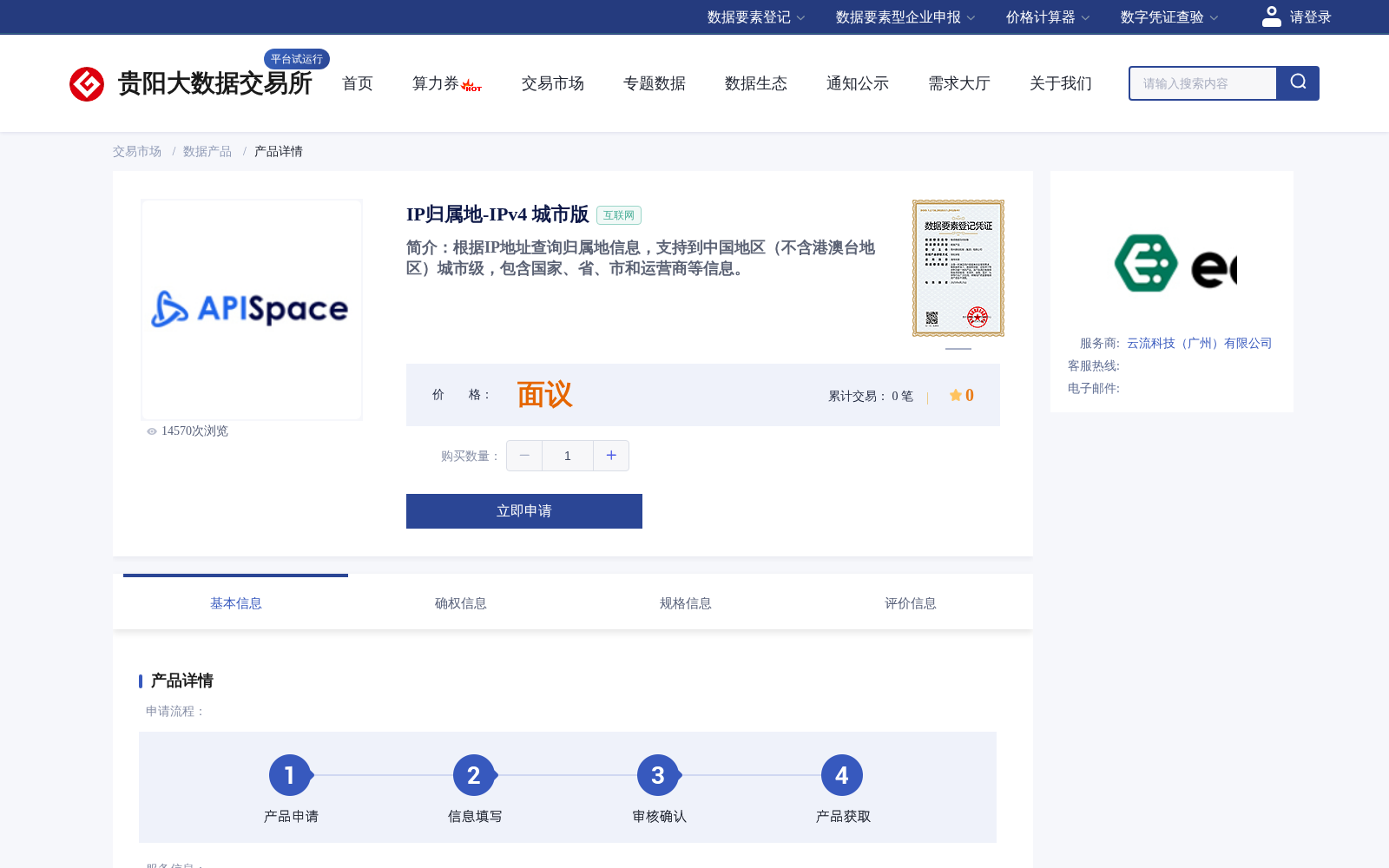Click the search magnifier button
This screenshot has height=868, width=1389.
[1298, 83]
